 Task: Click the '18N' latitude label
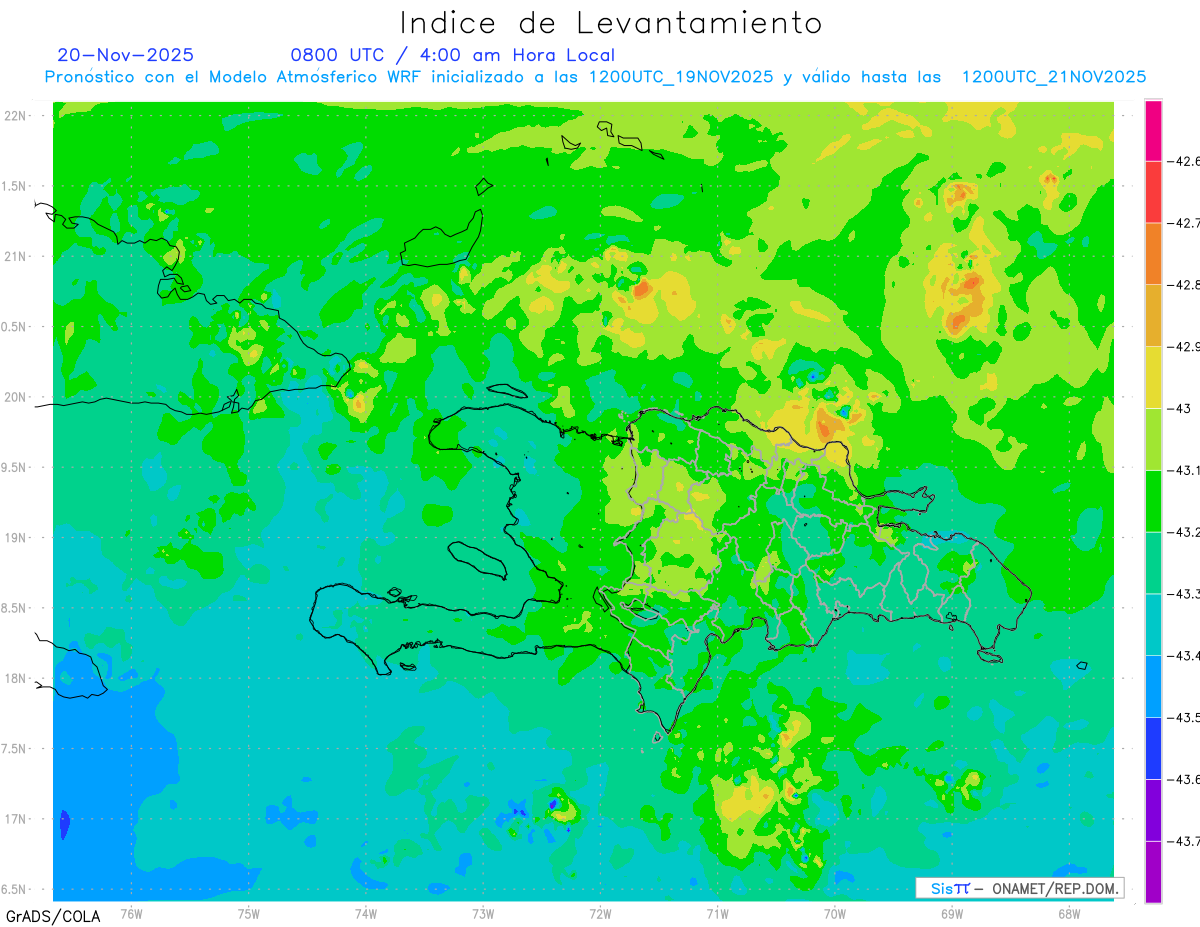click(x=15, y=678)
